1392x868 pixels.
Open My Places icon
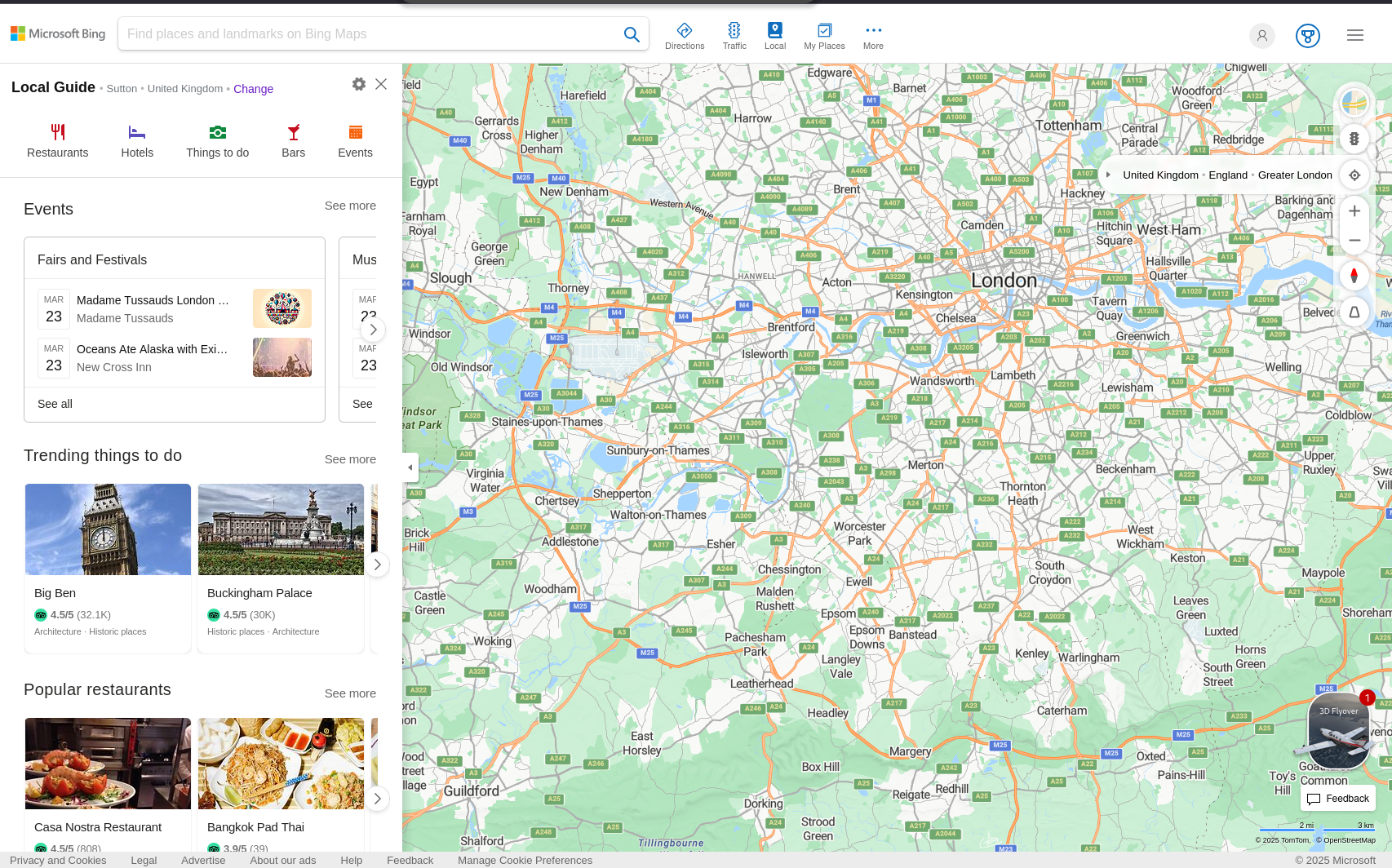(824, 36)
